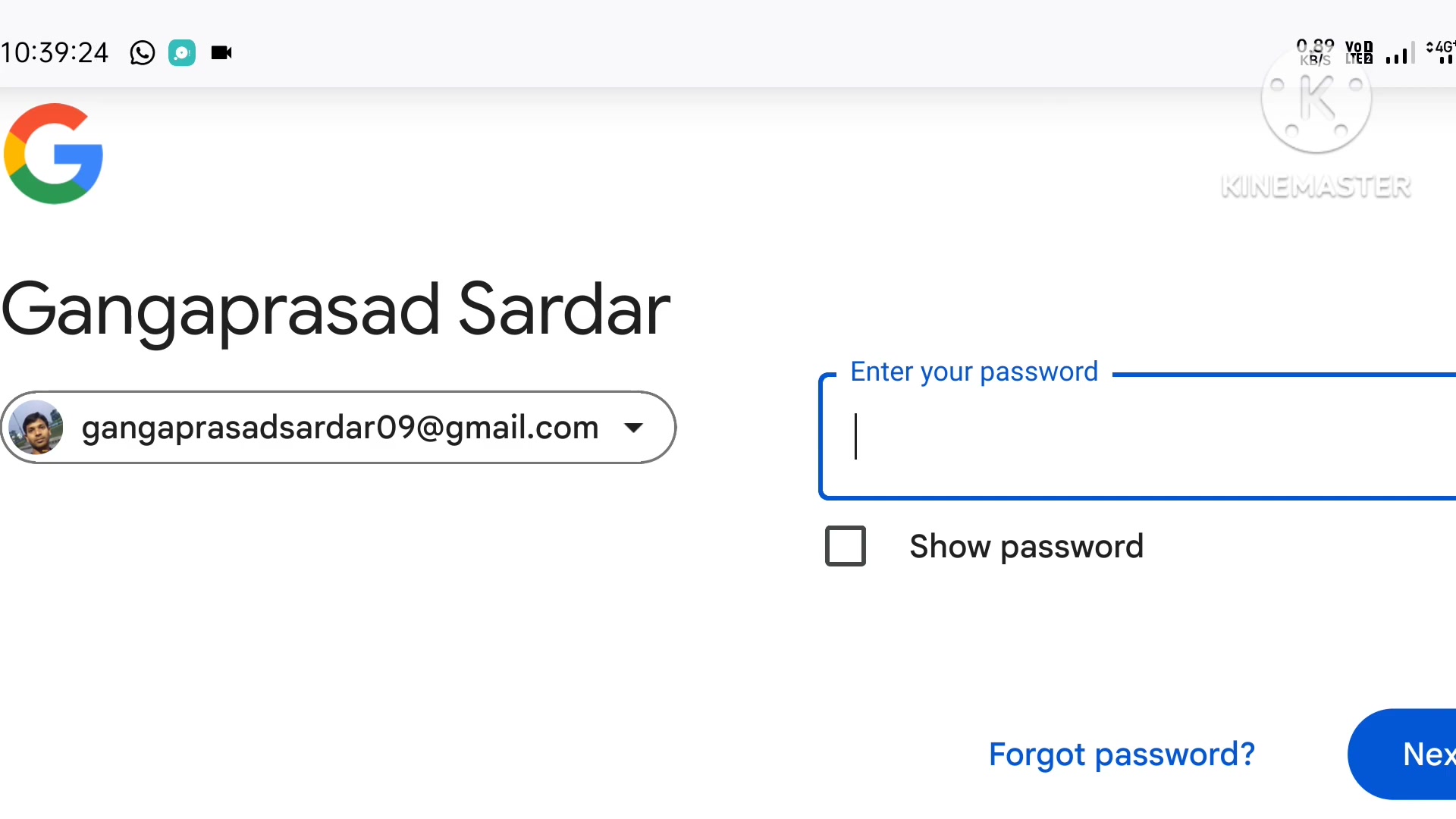Viewport: 1456px width, 819px height.
Task: Click the Google logo icon
Action: [53, 154]
